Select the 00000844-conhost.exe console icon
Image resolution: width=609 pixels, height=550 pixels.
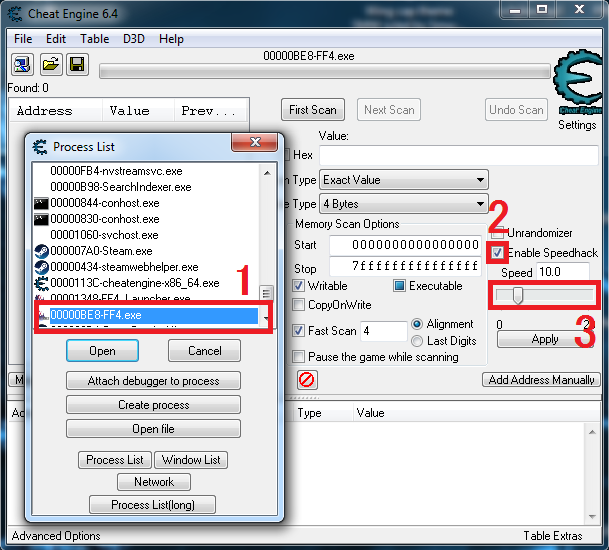pos(41,203)
